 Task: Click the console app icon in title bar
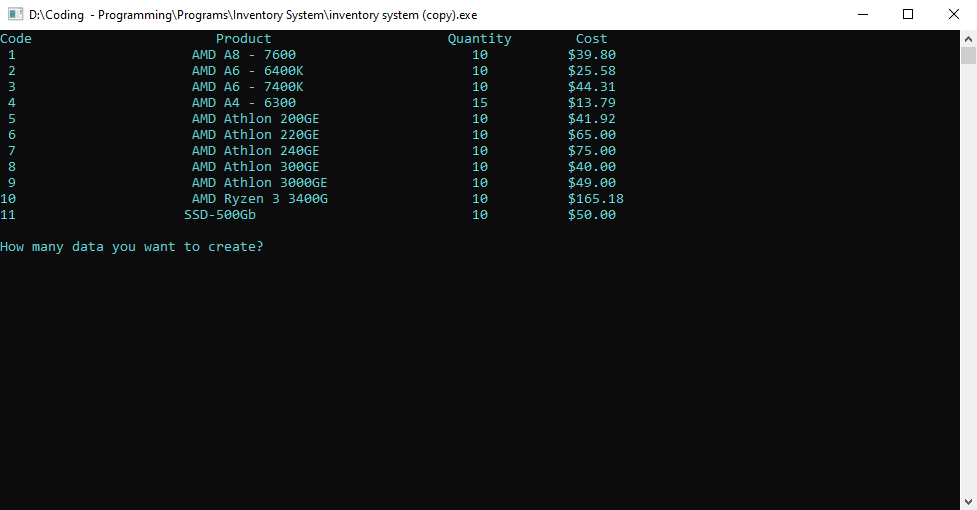click(x=15, y=15)
